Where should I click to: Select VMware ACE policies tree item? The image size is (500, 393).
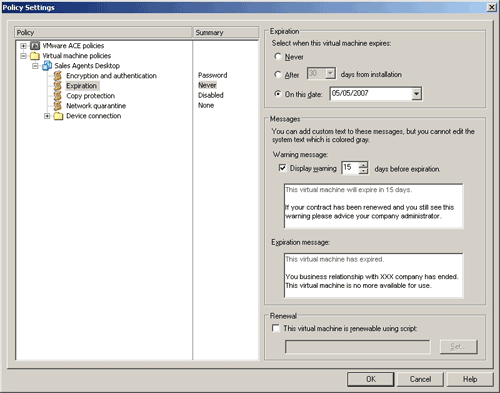click(73, 46)
